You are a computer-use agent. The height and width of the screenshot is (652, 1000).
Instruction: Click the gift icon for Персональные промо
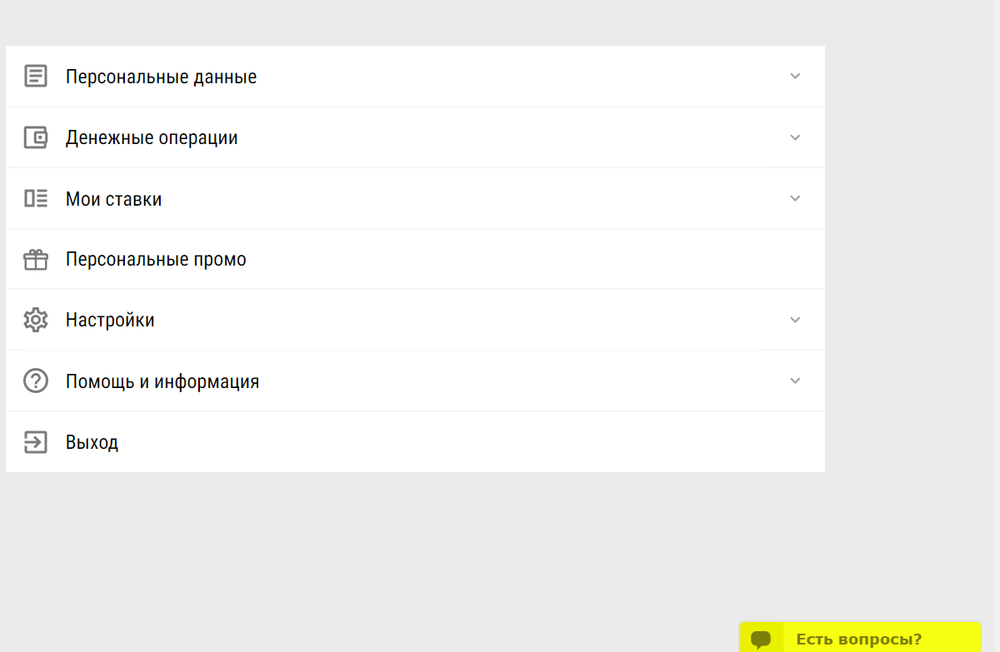click(36, 260)
